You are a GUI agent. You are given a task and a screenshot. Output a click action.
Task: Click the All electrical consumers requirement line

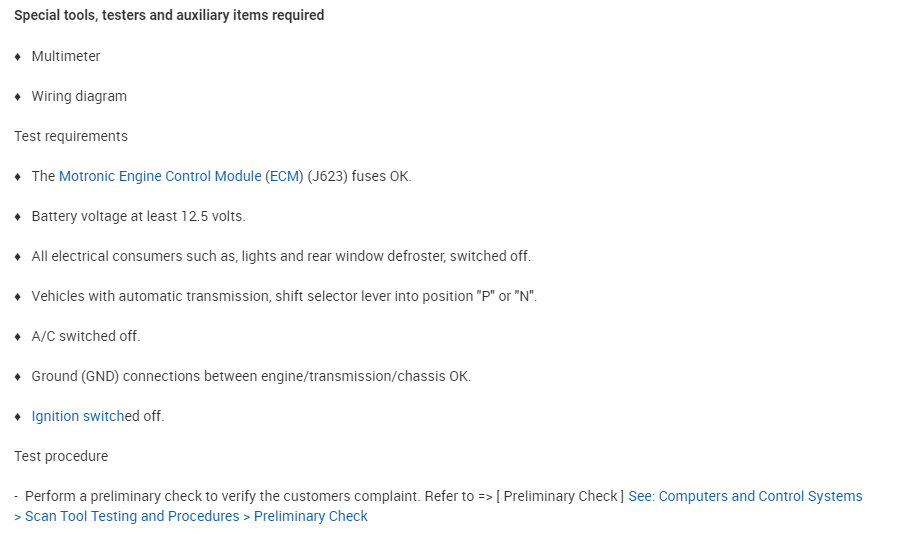coord(281,256)
